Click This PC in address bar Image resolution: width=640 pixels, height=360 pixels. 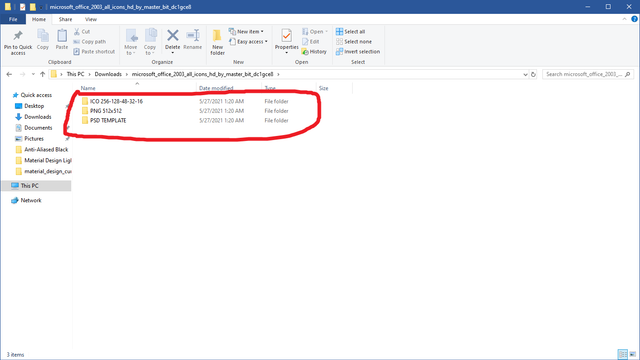76,74
